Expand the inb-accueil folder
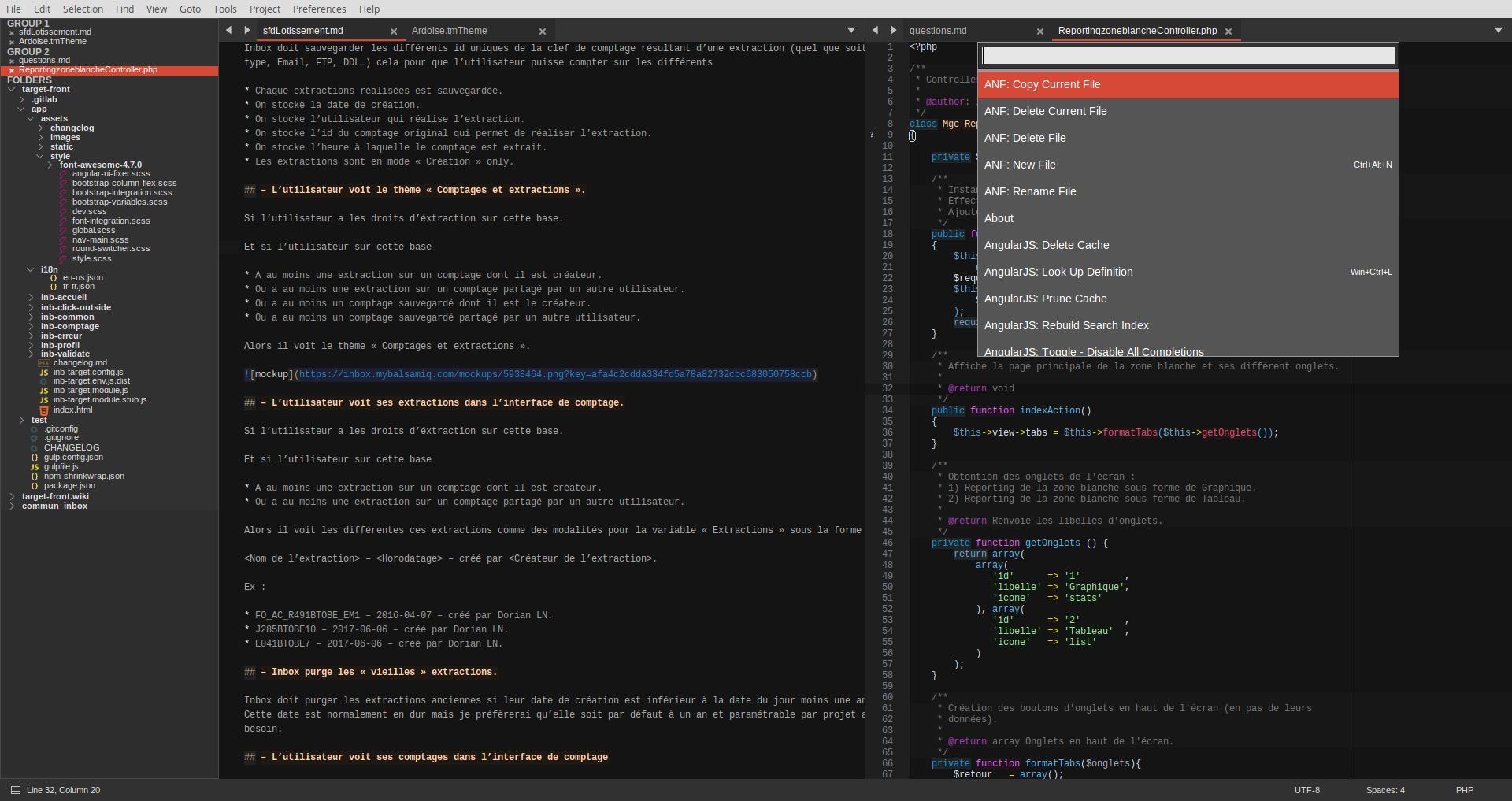Viewport: 1512px width, 801px height. [31, 298]
